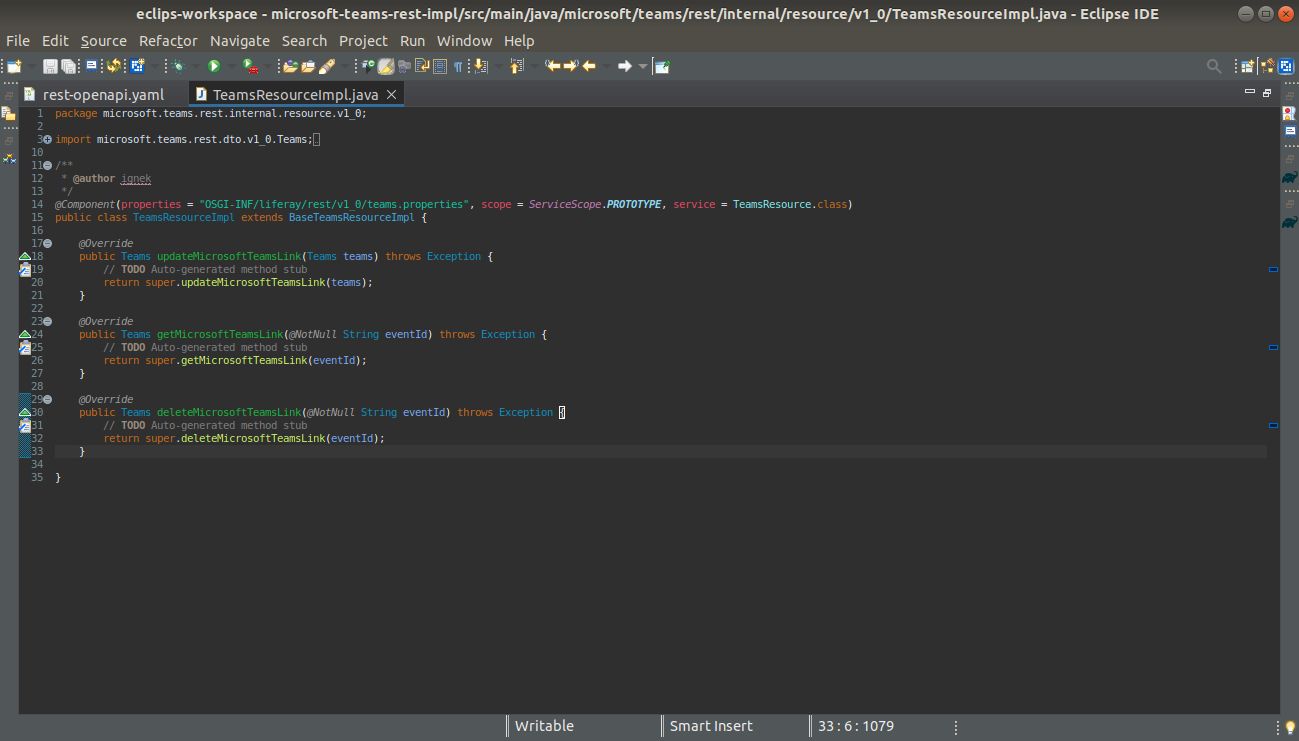
Task: Click the override marker on line 24
Action: point(25,335)
